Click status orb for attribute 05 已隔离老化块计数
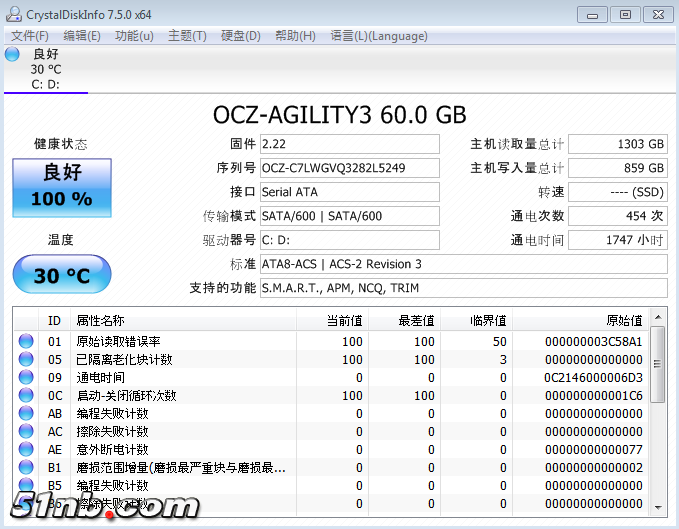Viewport: 679px width, 529px height. pos(26,359)
